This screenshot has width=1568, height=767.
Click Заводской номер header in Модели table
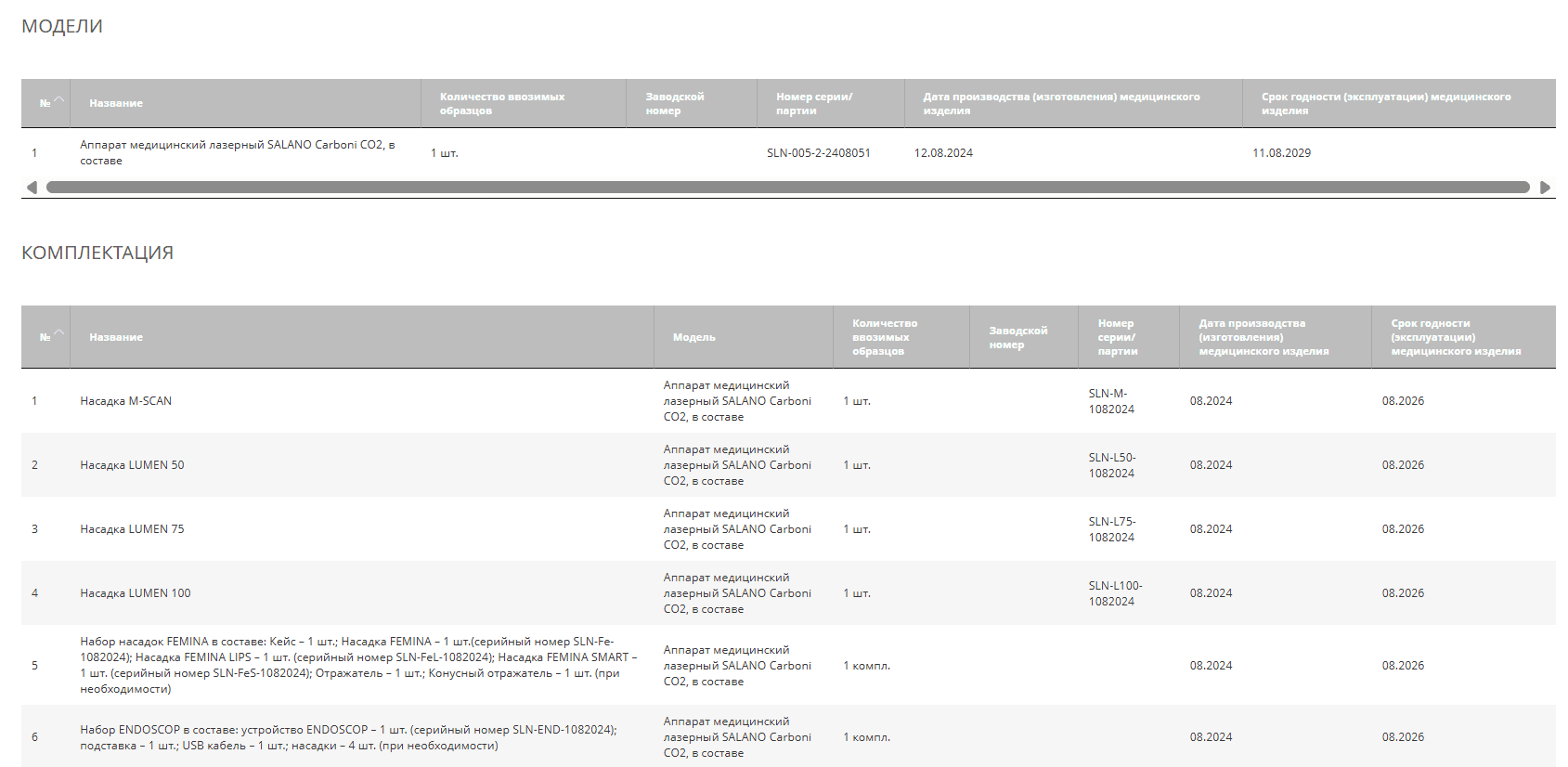(675, 103)
